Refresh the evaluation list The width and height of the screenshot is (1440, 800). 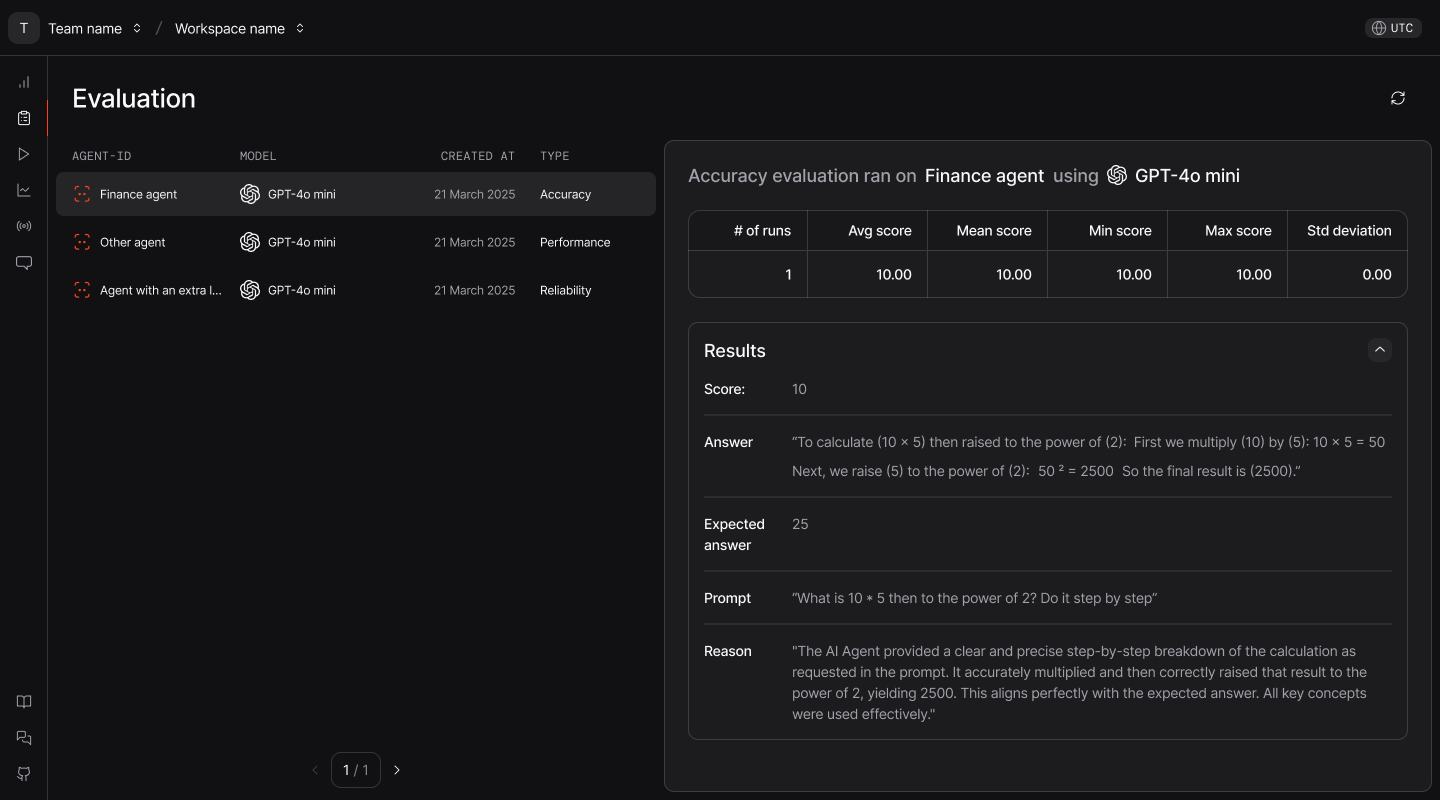pyautogui.click(x=1398, y=98)
